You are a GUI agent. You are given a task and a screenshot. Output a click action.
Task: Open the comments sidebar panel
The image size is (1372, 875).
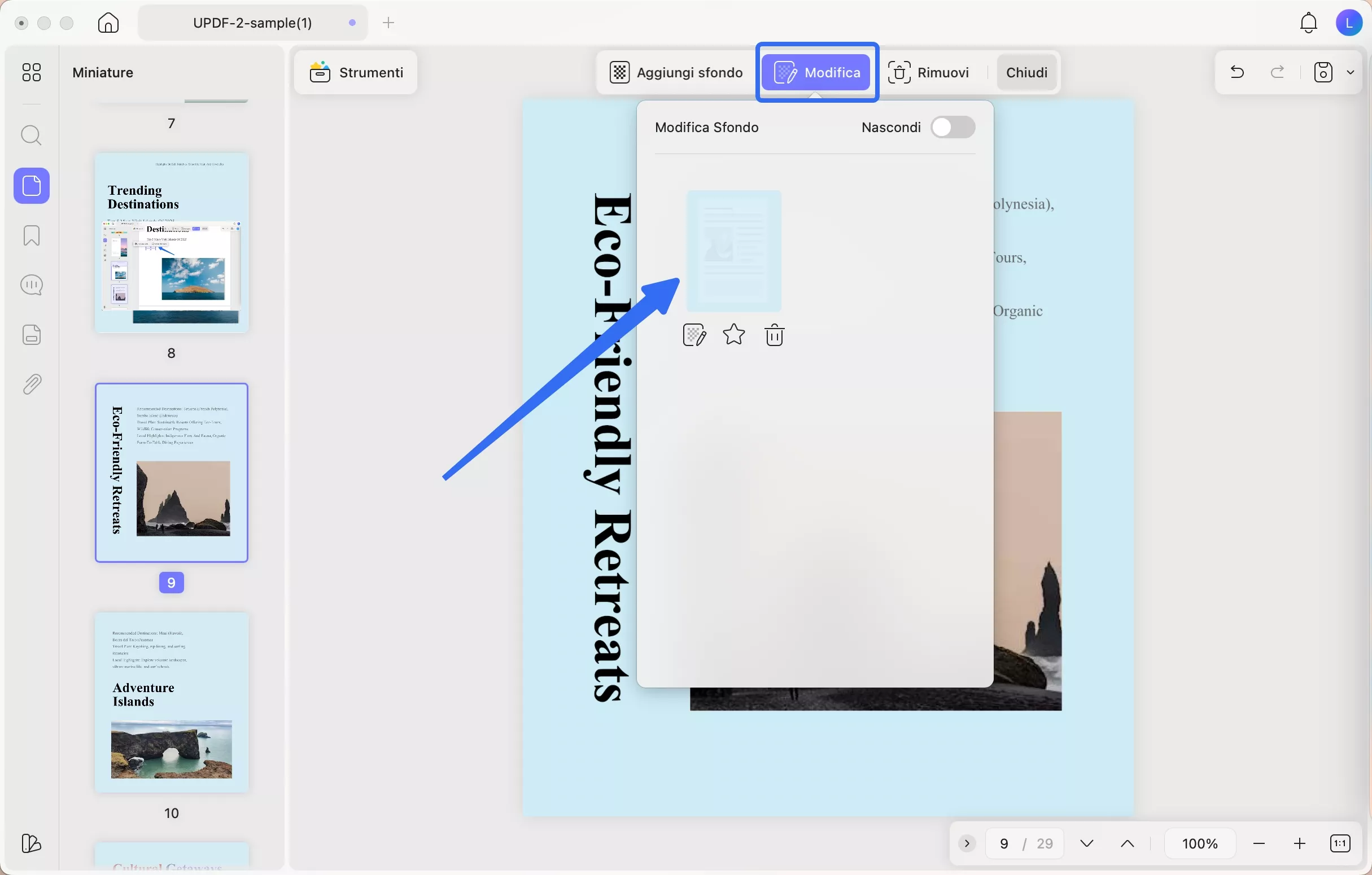click(32, 285)
